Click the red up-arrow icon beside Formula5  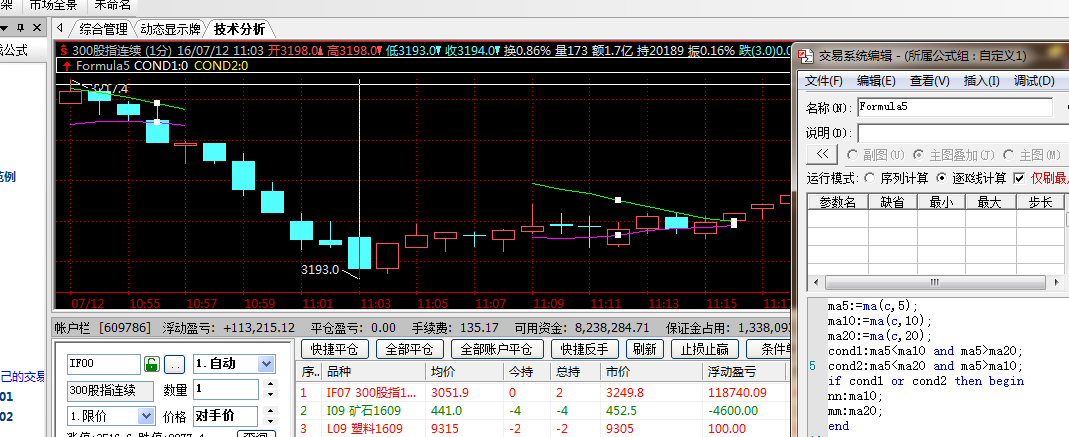[66, 66]
